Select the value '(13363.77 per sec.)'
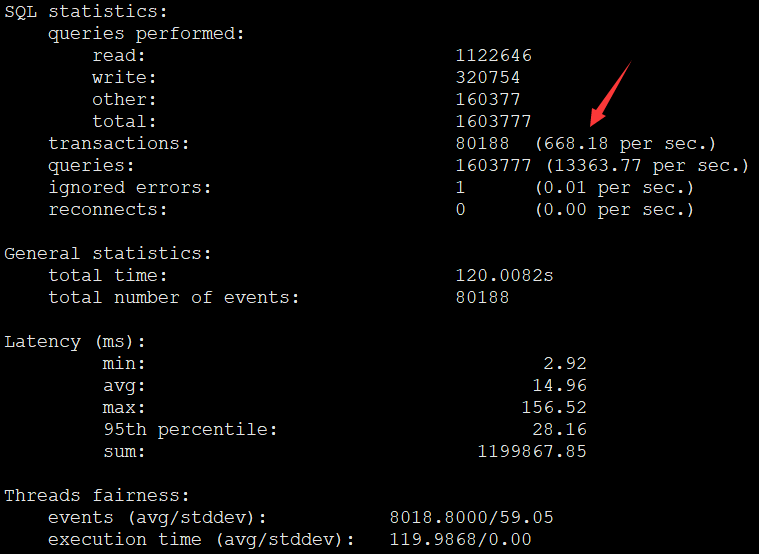The width and height of the screenshot is (759, 554). tap(647, 166)
